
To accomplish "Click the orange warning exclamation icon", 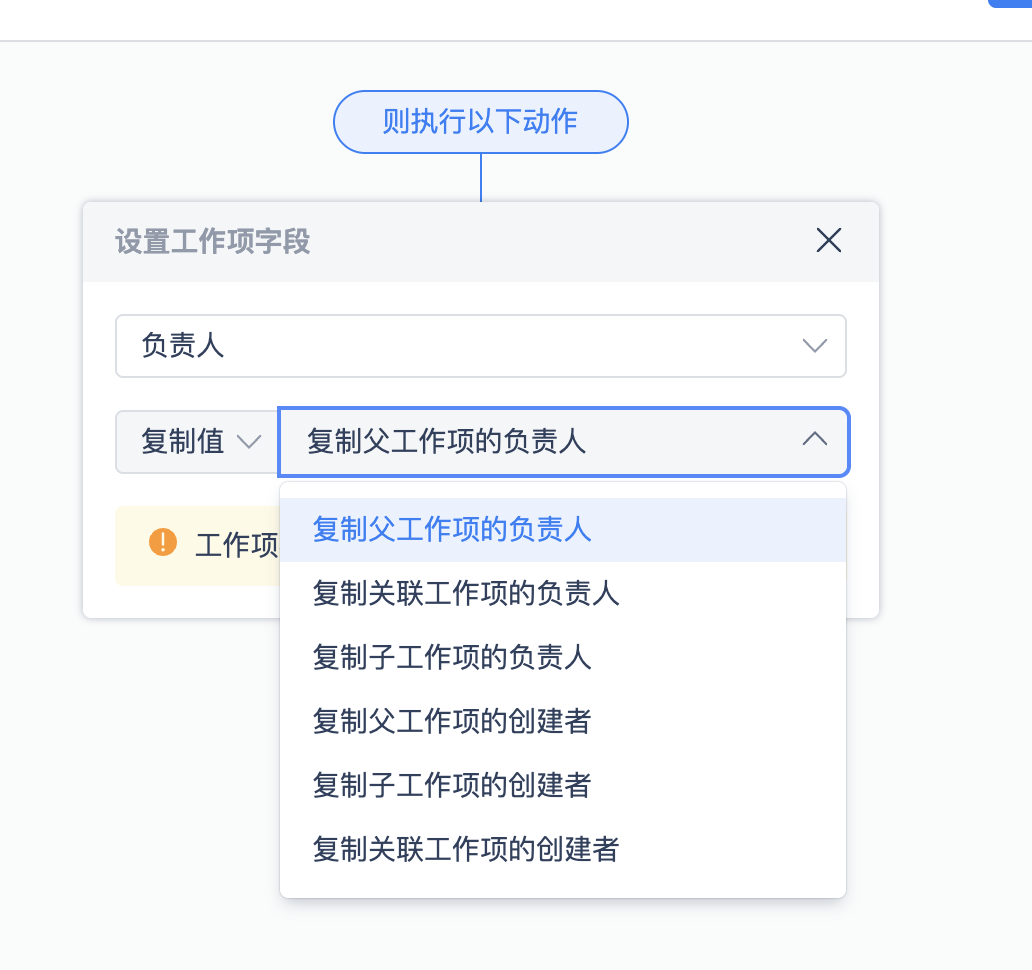I will tap(162, 542).
